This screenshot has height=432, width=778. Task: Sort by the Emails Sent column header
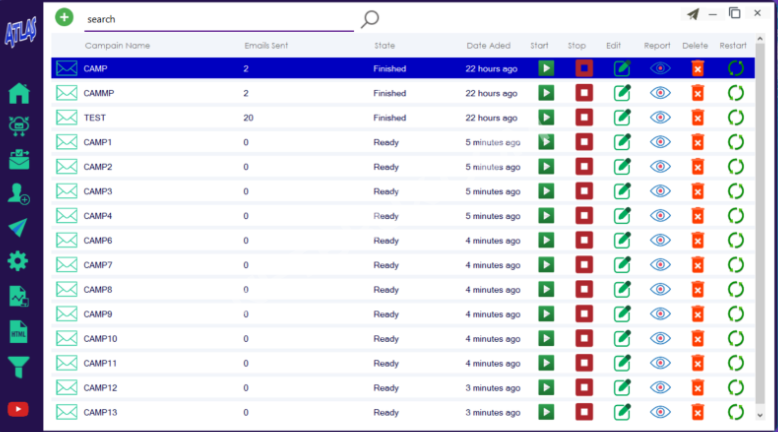click(x=266, y=46)
